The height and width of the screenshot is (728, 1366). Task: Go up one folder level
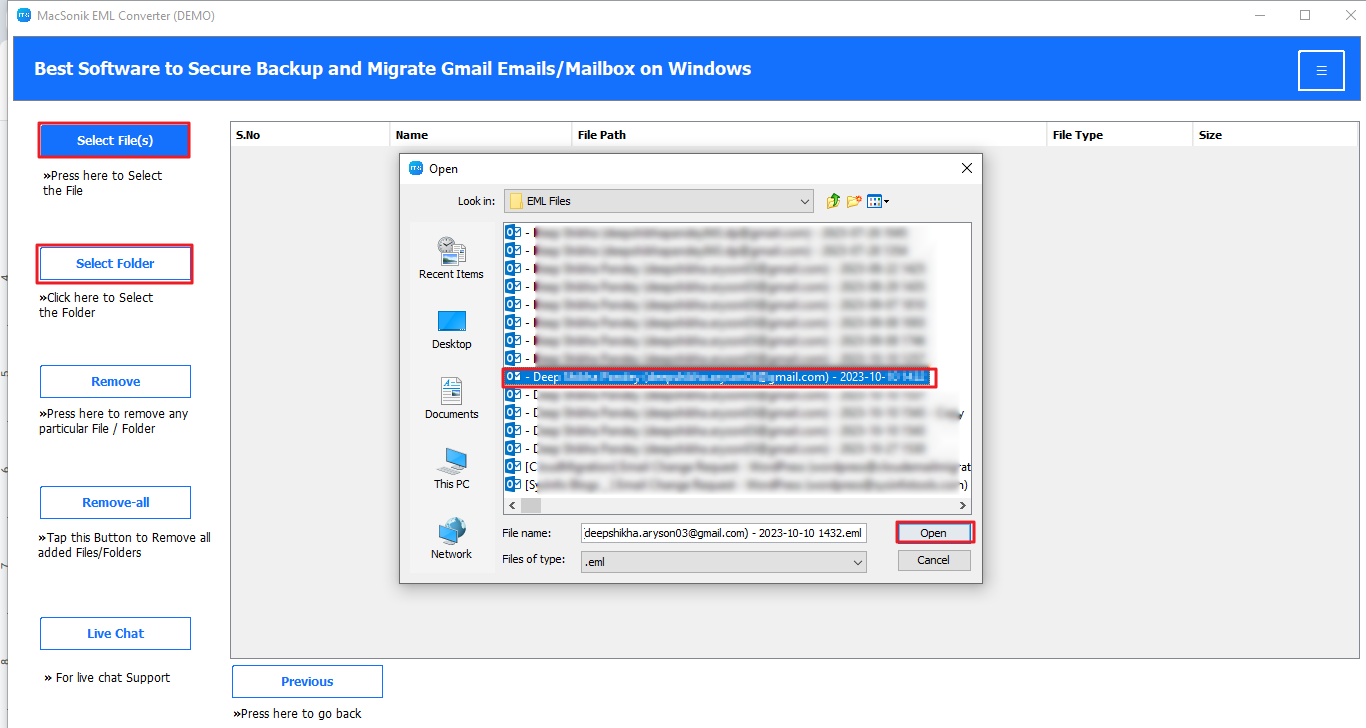tap(833, 201)
